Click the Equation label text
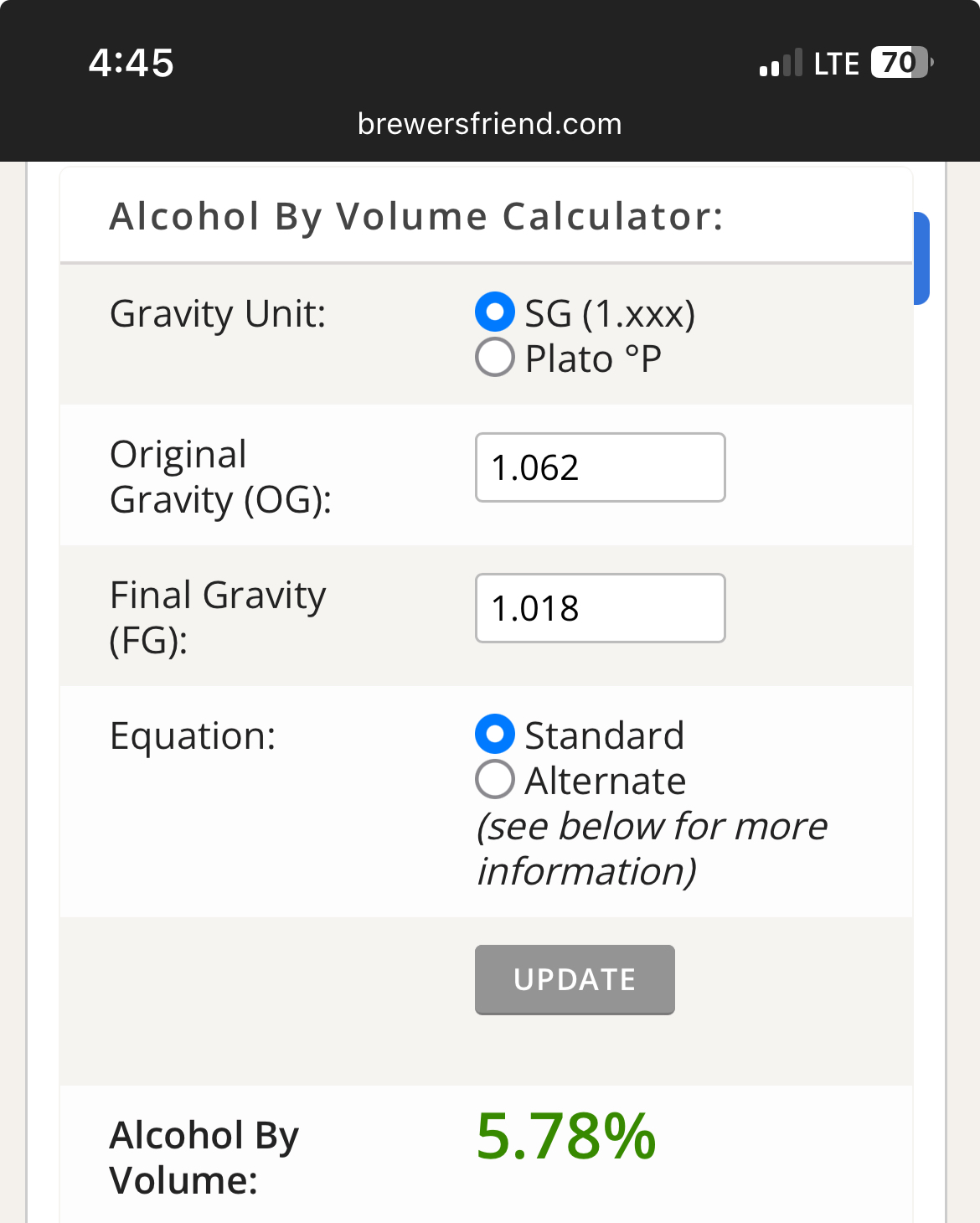 (193, 736)
